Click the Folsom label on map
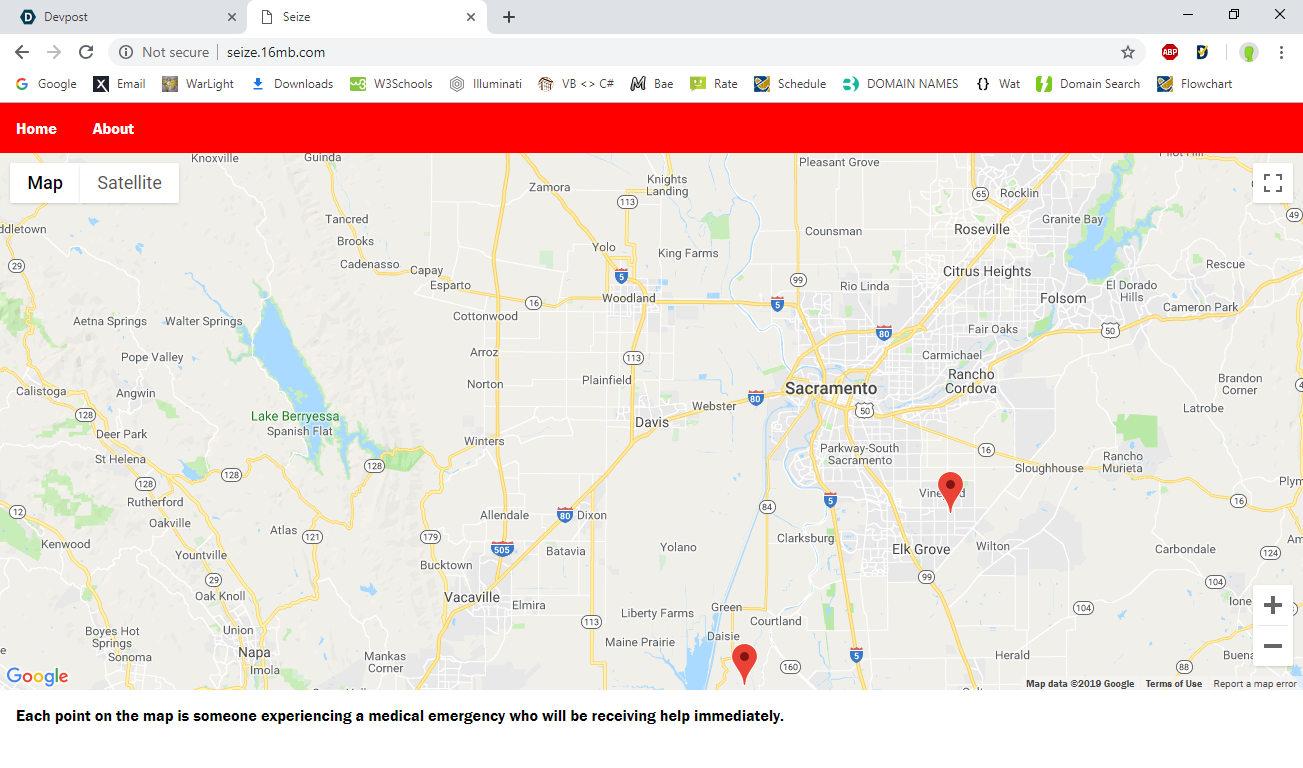The height and width of the screenshot is (768, 1303). pyautogui.click(x=1063, y=298)
